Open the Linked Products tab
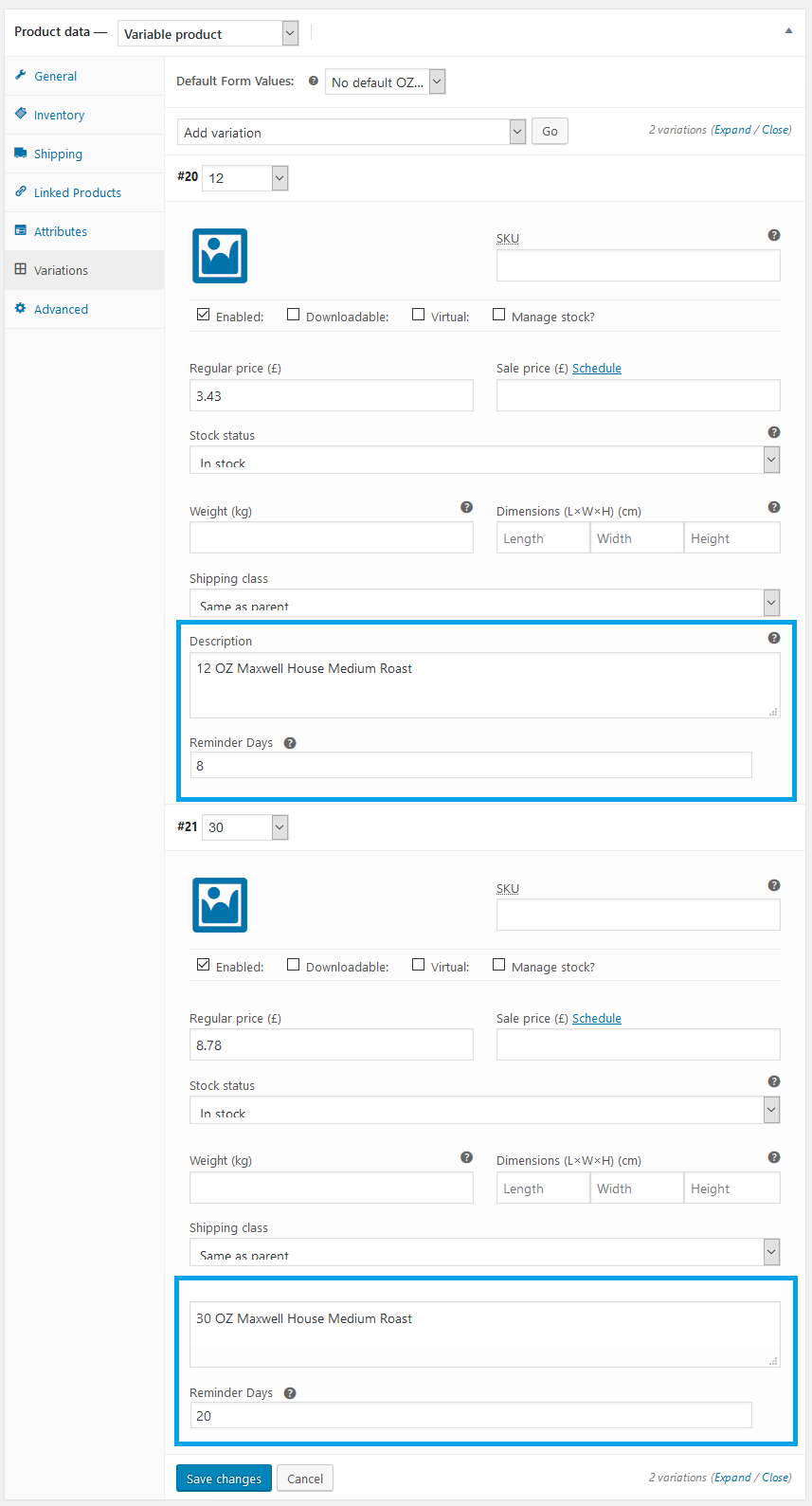Image resolution: width=812 pixels, height=1506 pixels. click(x=77, y=192)
